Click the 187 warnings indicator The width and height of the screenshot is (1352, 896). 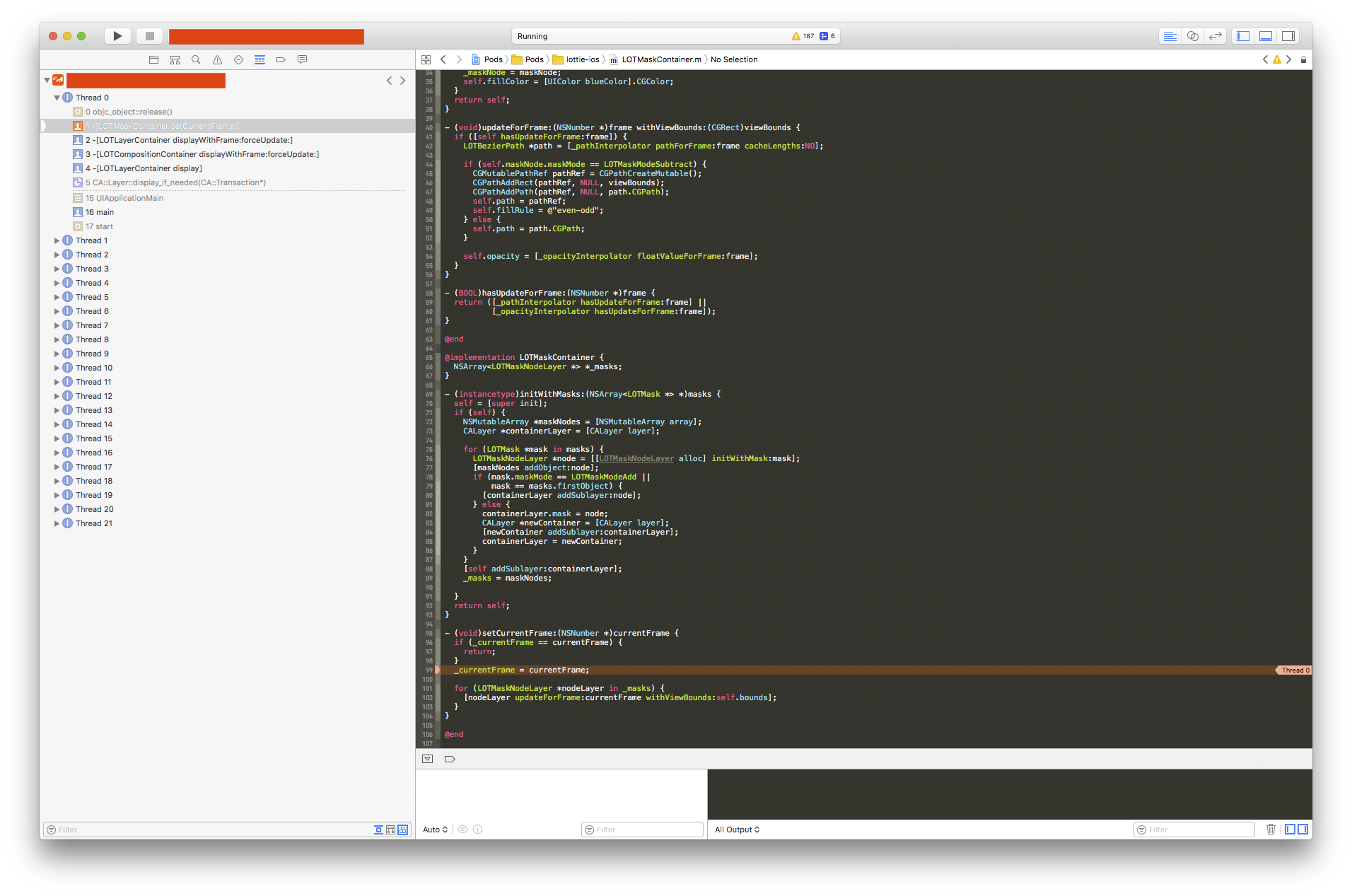(803, 36)
